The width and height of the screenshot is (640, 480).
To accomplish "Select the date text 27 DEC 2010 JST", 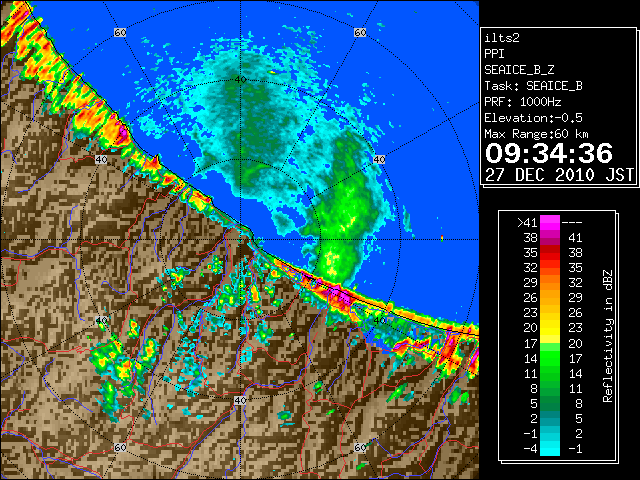I will coord(559,175).
